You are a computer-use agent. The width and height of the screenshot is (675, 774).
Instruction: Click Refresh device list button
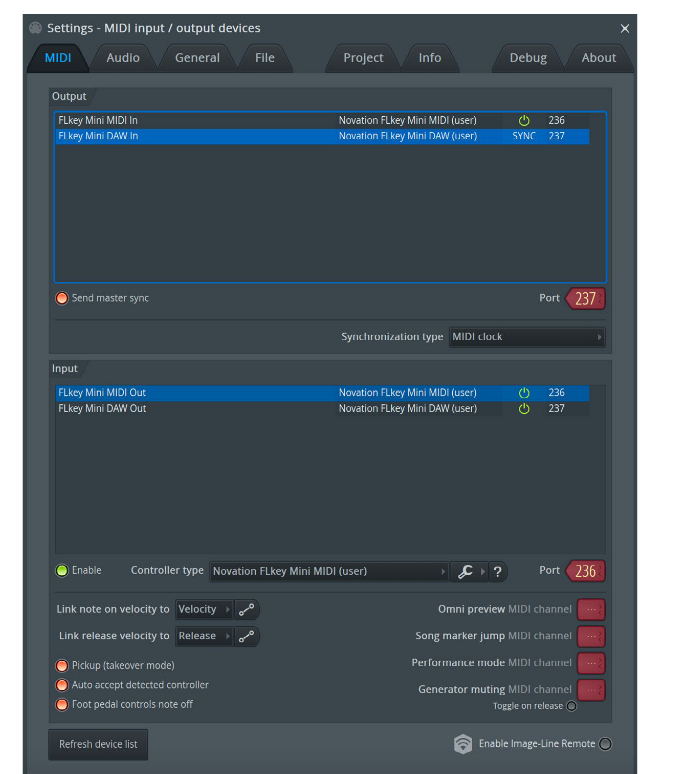(98, 744)
